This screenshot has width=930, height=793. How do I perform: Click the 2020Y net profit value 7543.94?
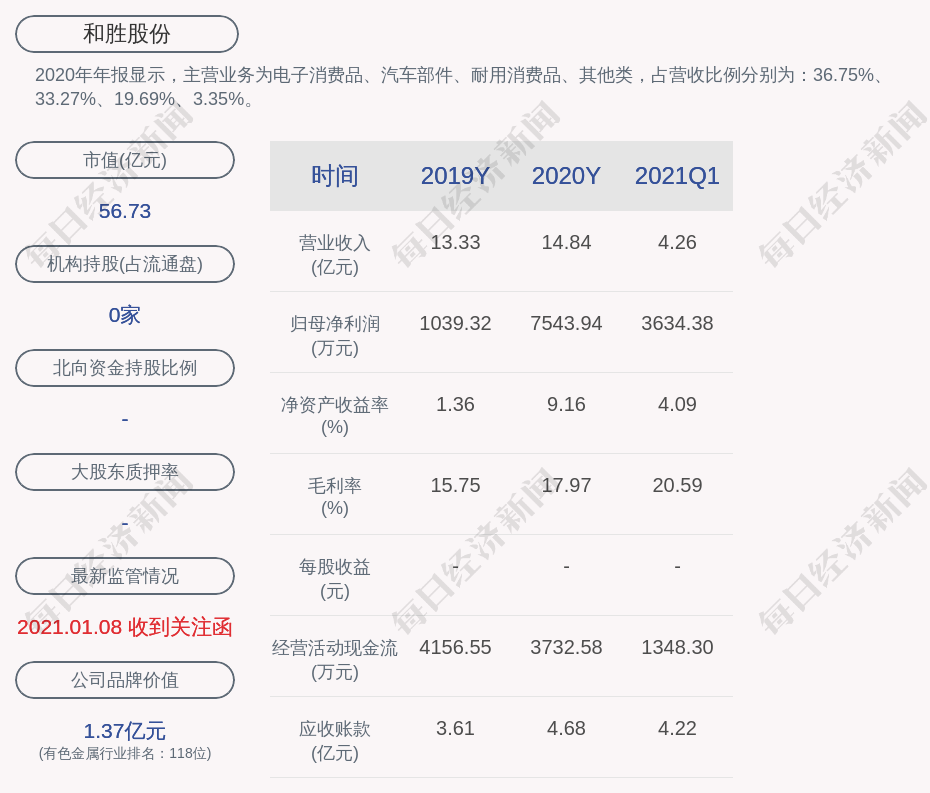pos(566,324)
